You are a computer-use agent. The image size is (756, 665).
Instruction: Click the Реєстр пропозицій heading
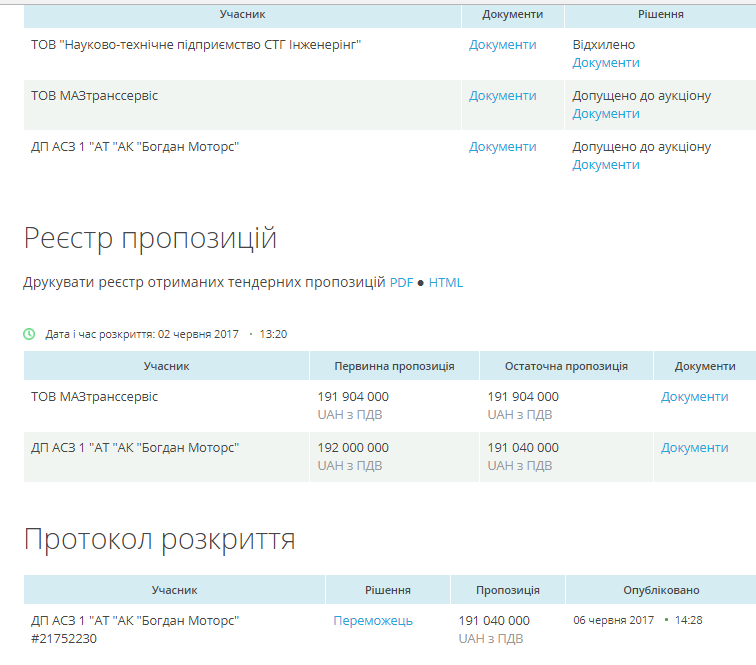150,239
